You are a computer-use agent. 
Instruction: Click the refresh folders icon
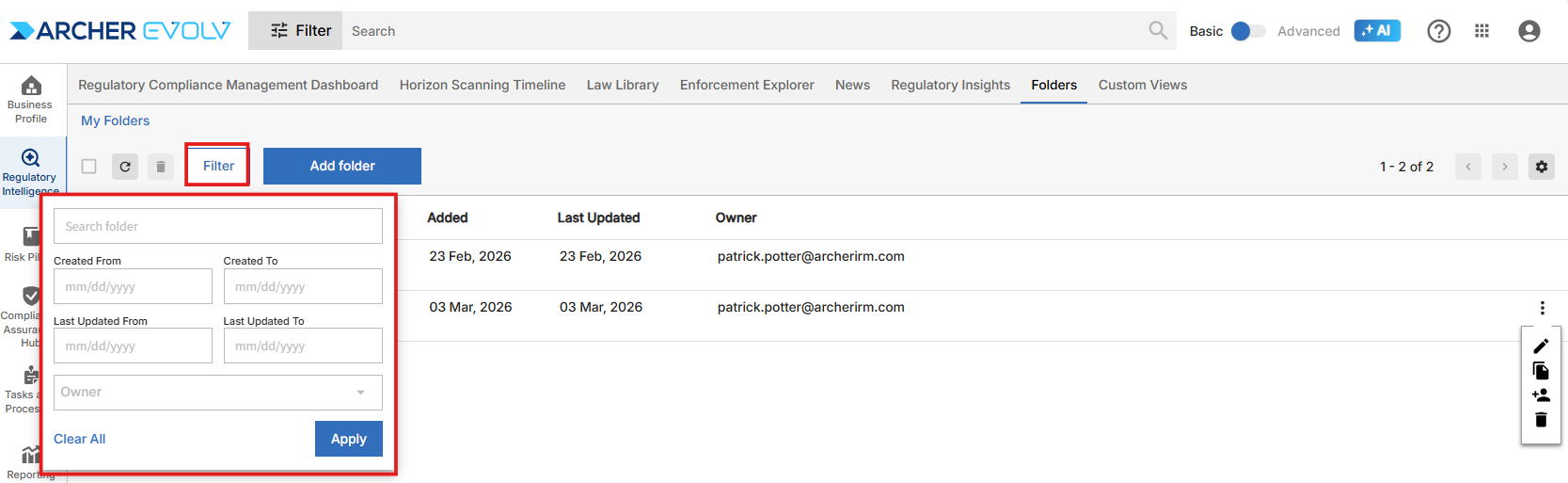(x=125, y=167)
